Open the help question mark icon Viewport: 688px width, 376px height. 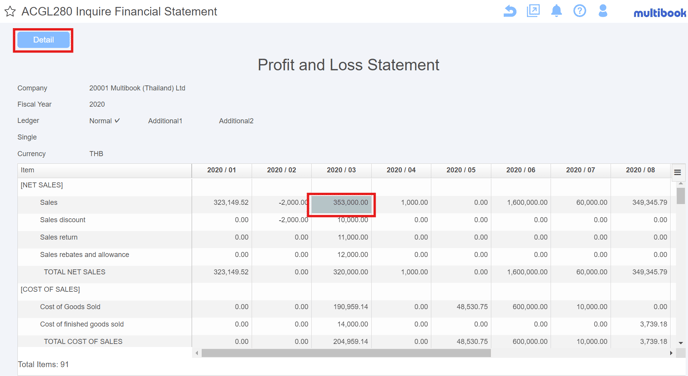point(580,11)
